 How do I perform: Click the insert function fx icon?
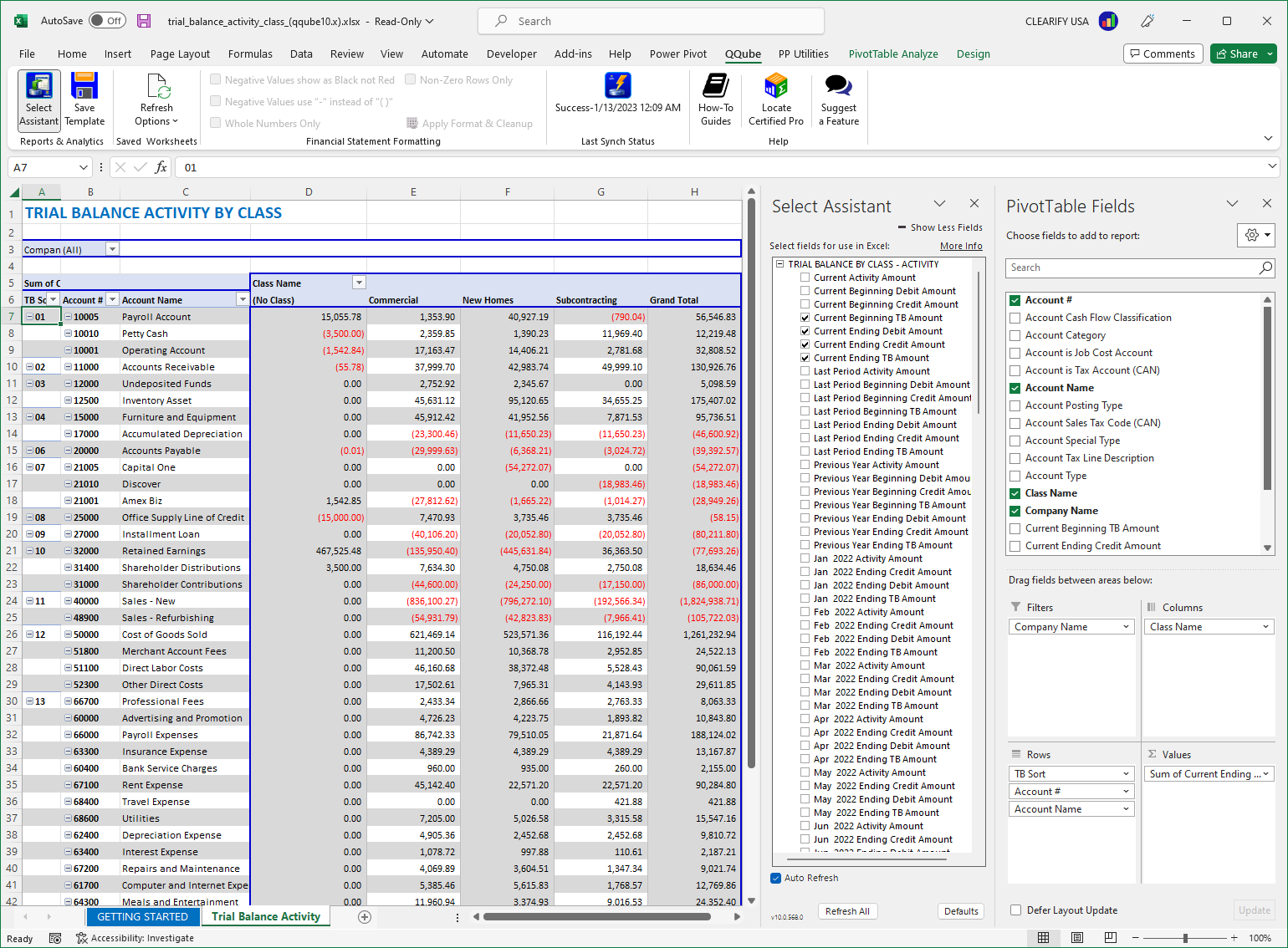(x=161, y=167)
